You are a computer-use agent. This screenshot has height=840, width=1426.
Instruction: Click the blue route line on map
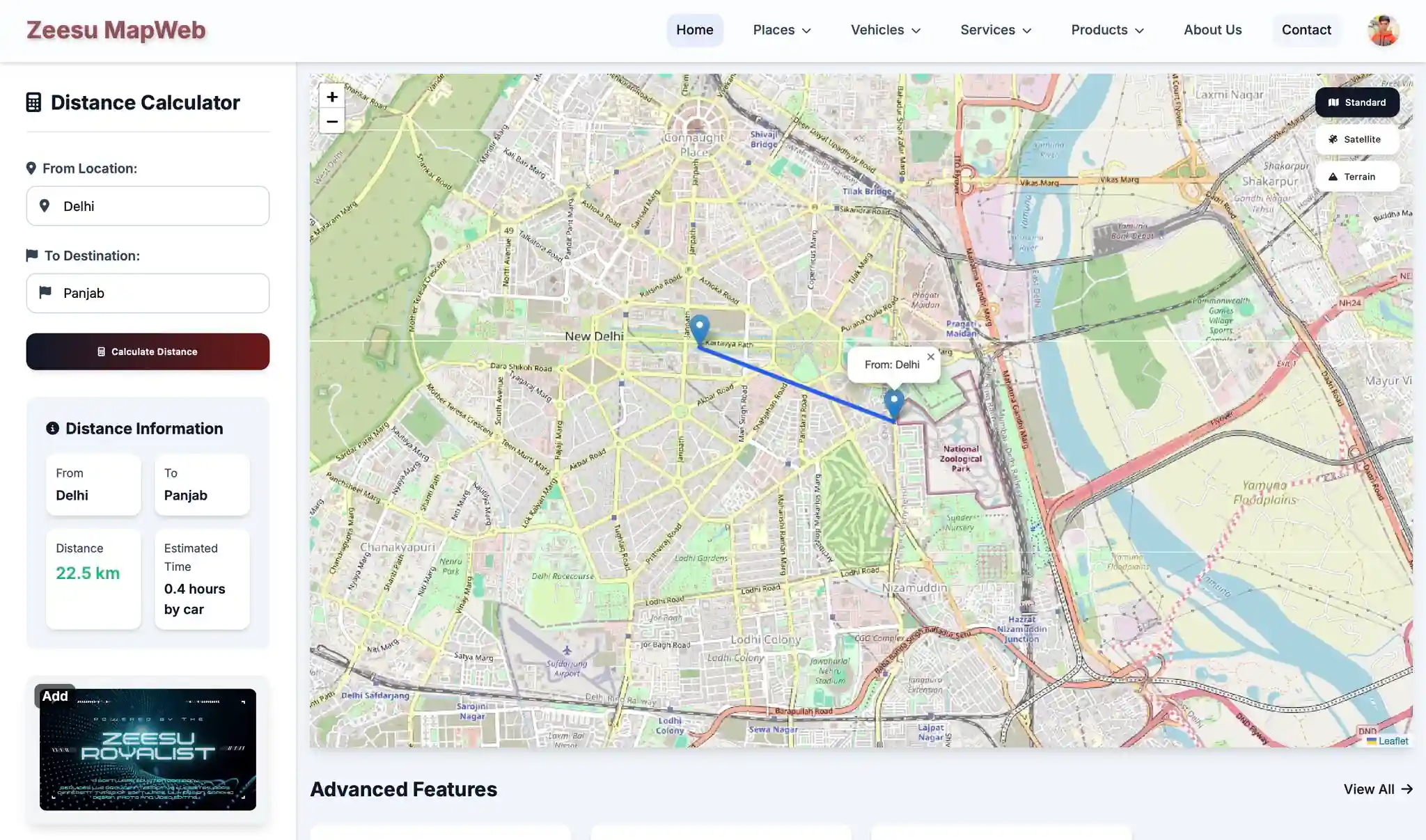tap(797, 385)
